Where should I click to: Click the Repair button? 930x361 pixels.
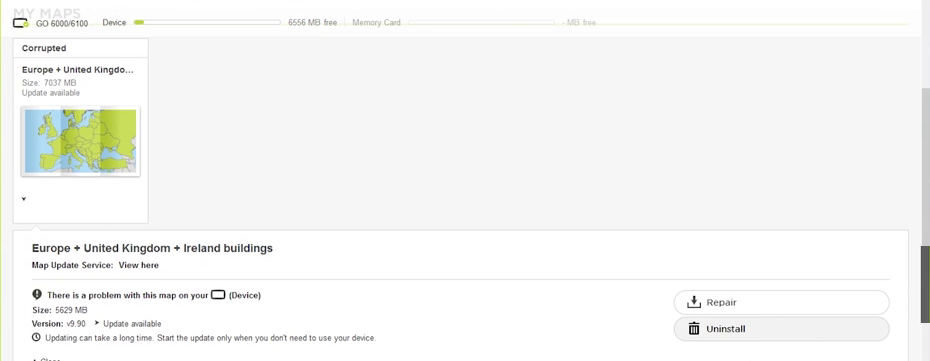click(781, 302)
